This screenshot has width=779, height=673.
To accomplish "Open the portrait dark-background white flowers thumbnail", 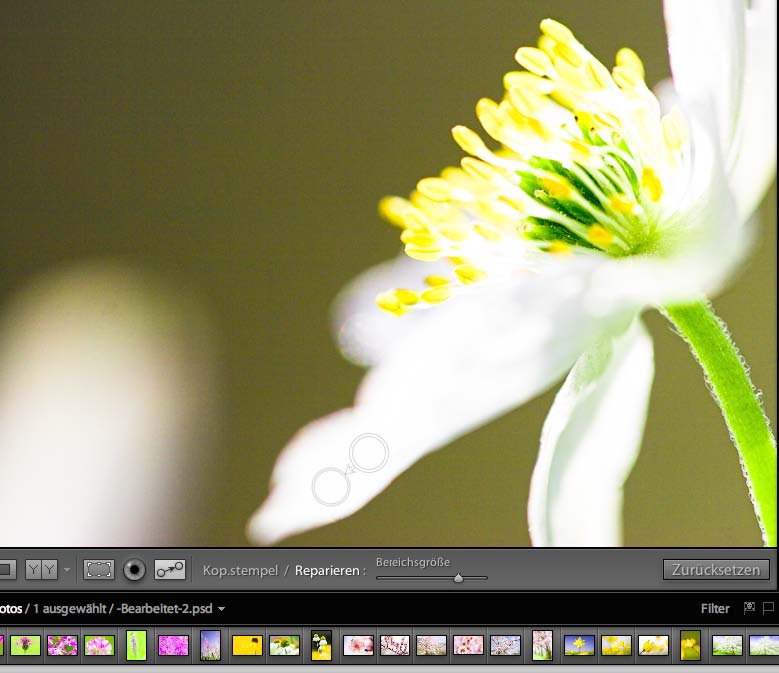I will click(x=321, y=646).
